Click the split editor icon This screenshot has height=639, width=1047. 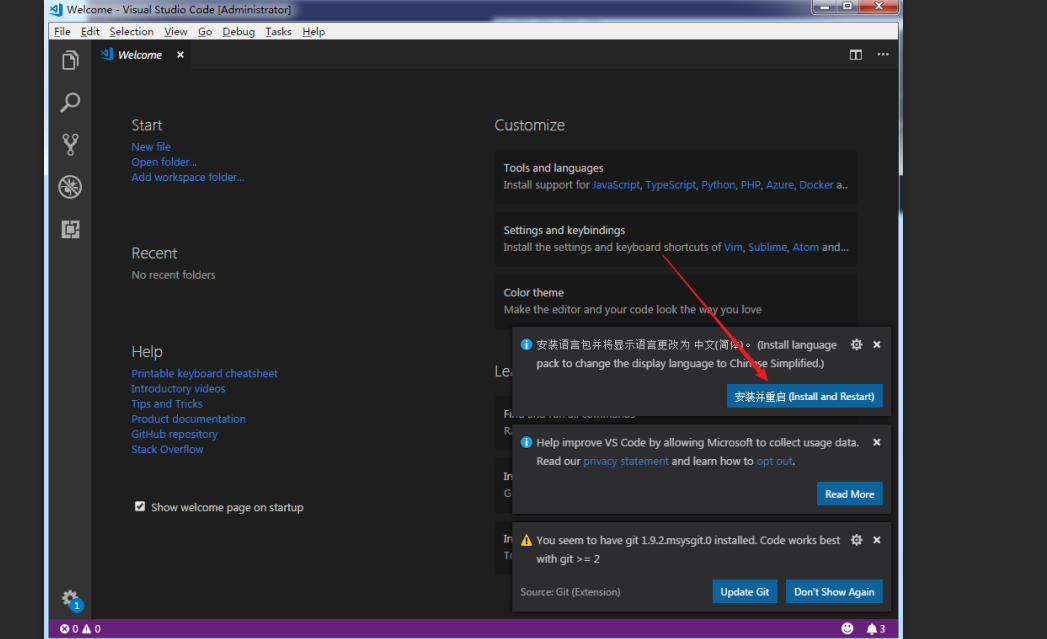click(x=855, y=55)
